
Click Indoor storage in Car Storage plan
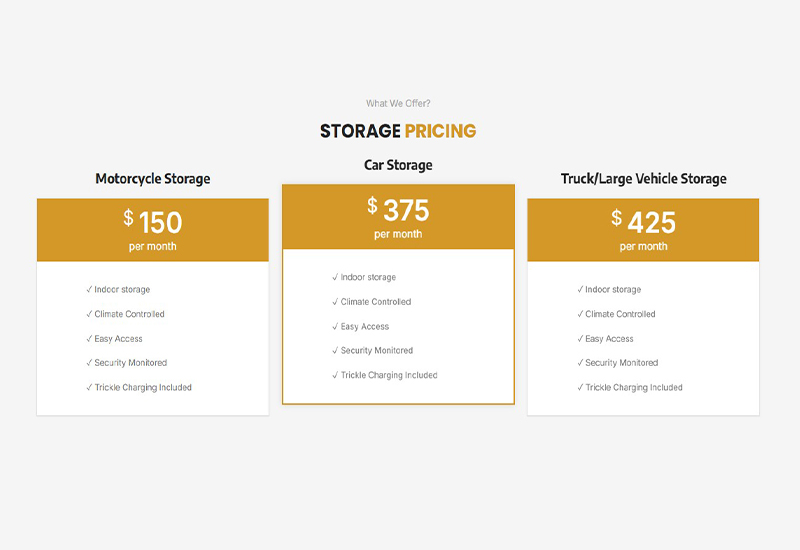[x=367, y=278]
